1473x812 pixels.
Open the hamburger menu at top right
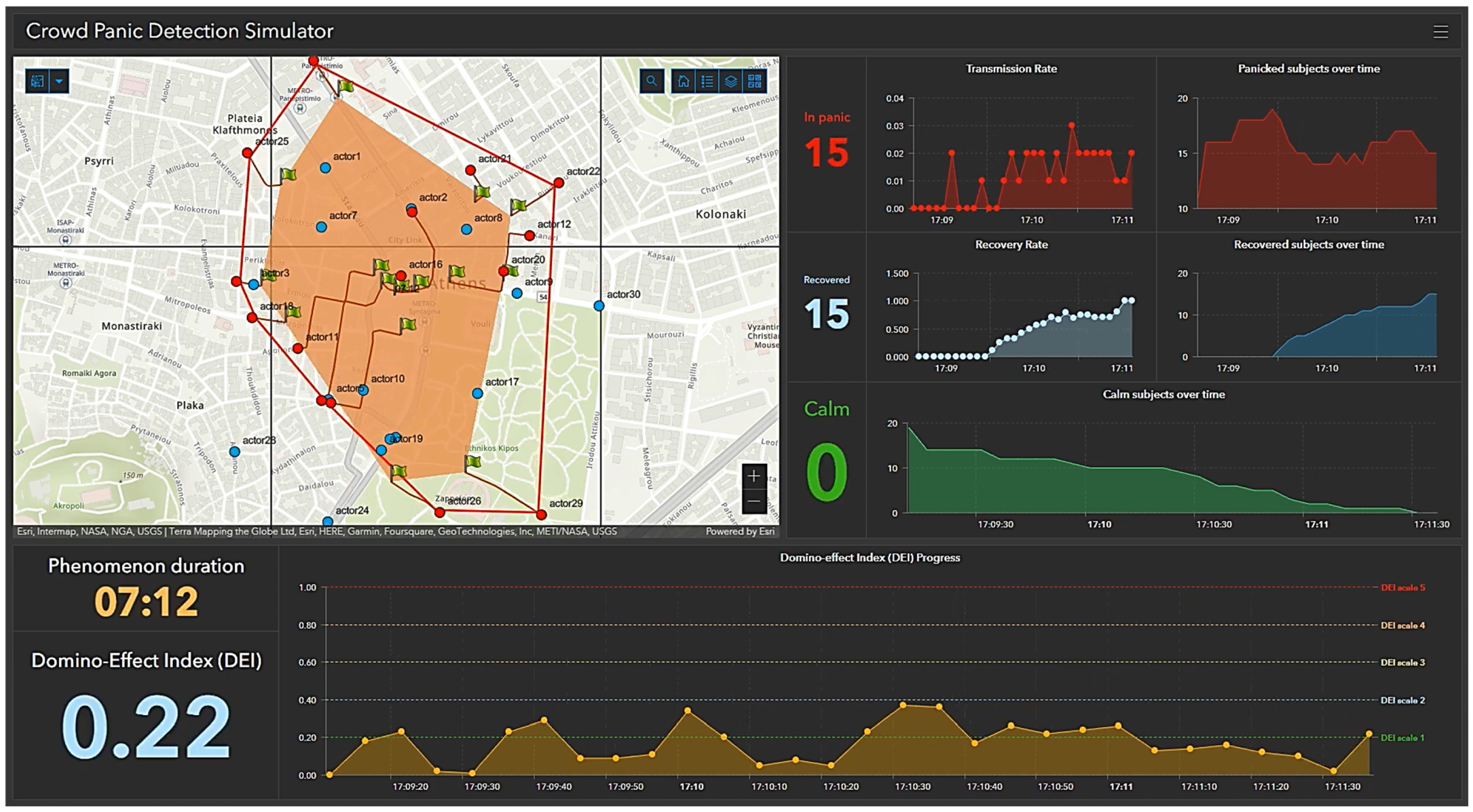coord(1440,32)
